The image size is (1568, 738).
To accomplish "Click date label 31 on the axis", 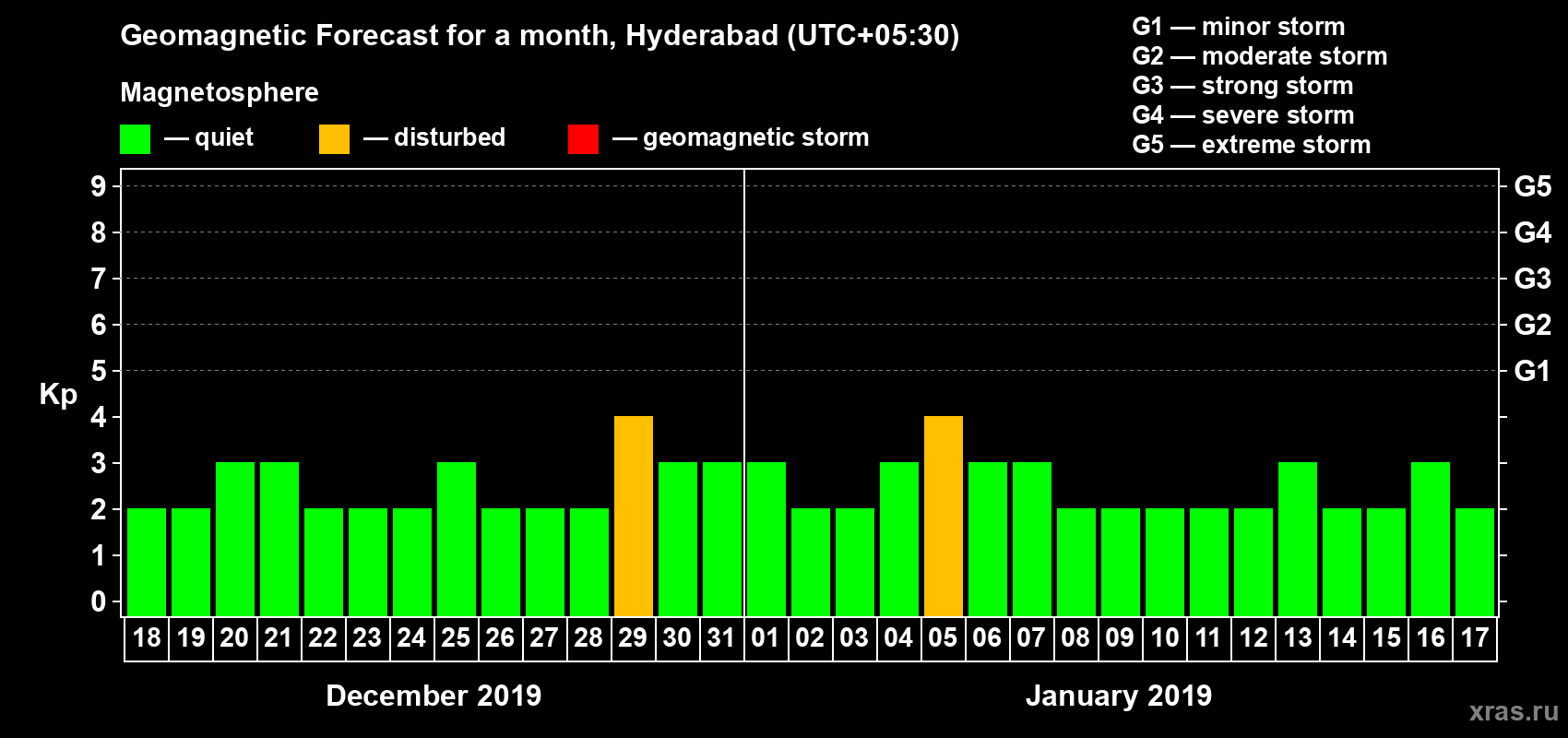I will pyautogui.click(x=721, y=637).
